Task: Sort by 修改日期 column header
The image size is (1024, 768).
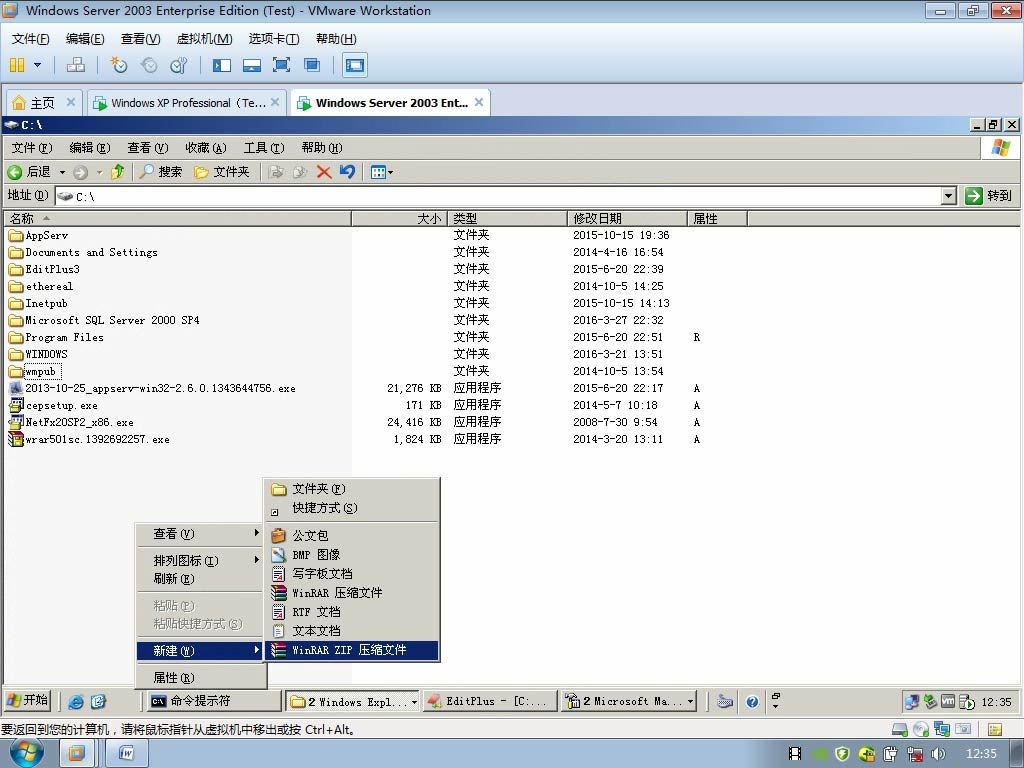Action: pos(627,218)
